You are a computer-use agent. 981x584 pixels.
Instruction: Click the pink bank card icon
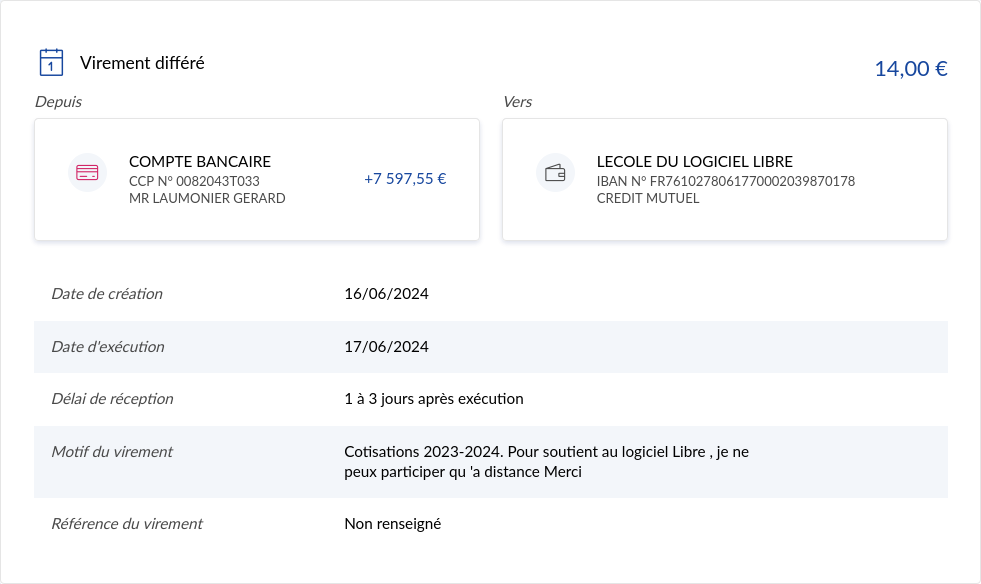87,172
